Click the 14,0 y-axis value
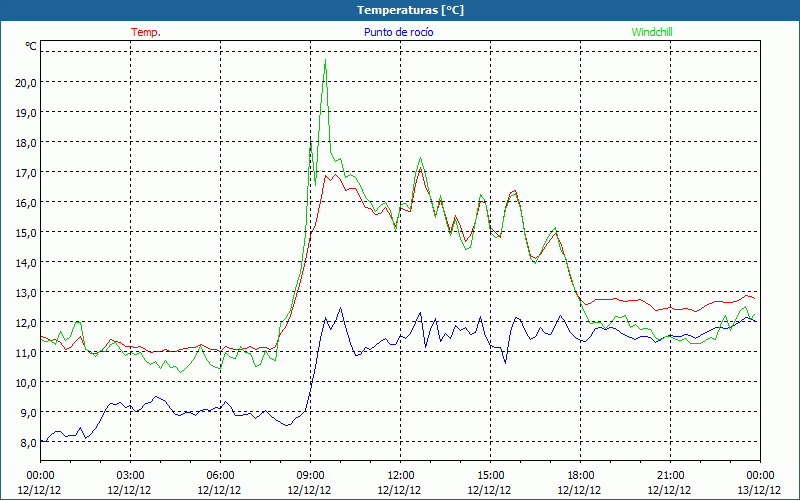The width and height of the screenshot is (800, 500). [26, 263]
